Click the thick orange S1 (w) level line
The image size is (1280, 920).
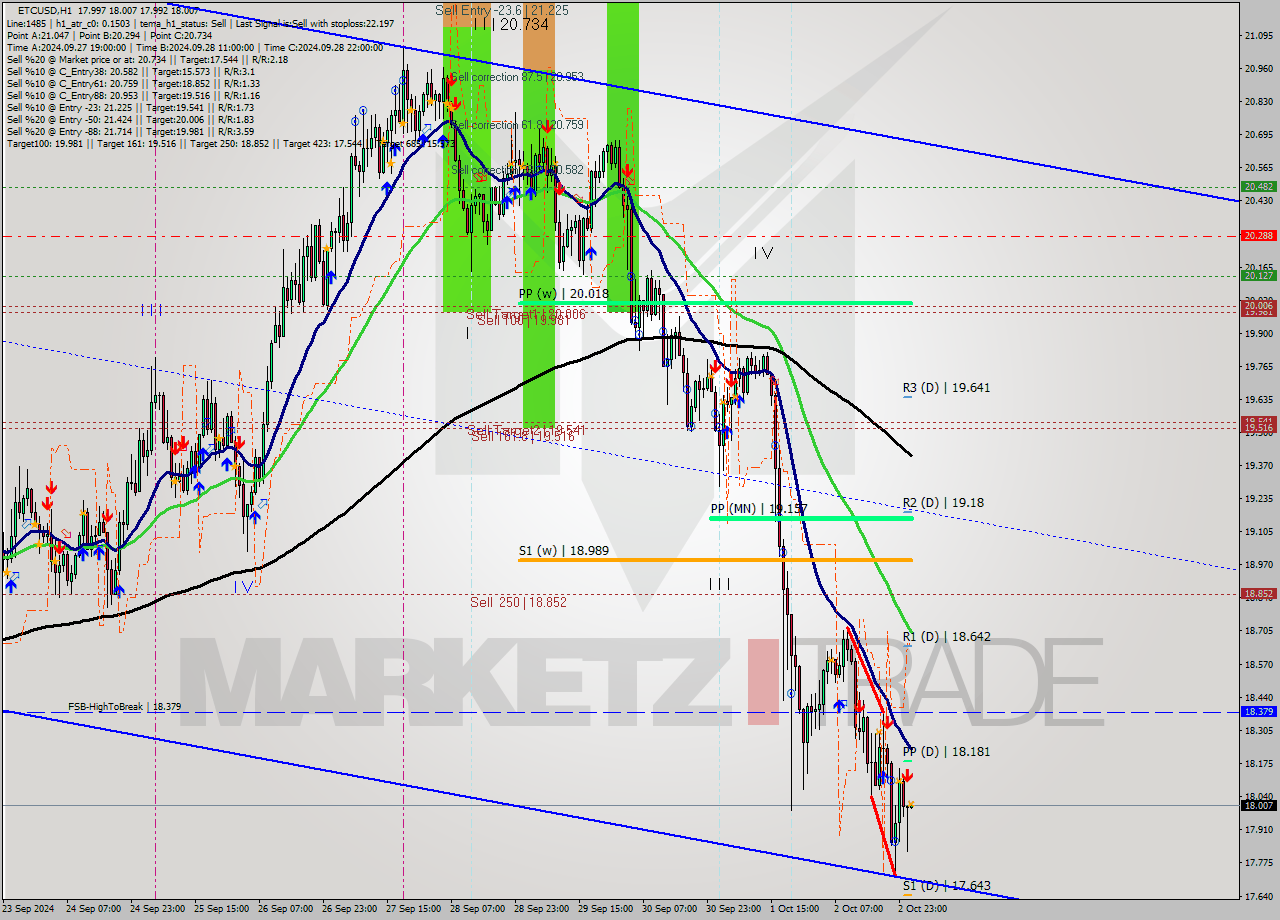click(x=715, y=560)
